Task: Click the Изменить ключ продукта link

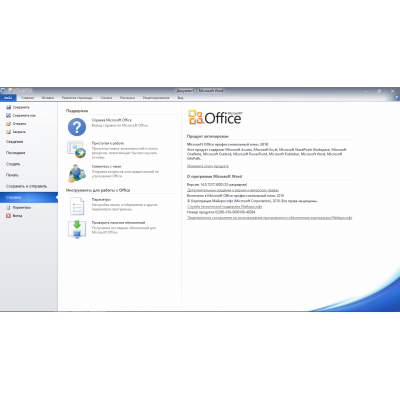Action: [208, 166]
